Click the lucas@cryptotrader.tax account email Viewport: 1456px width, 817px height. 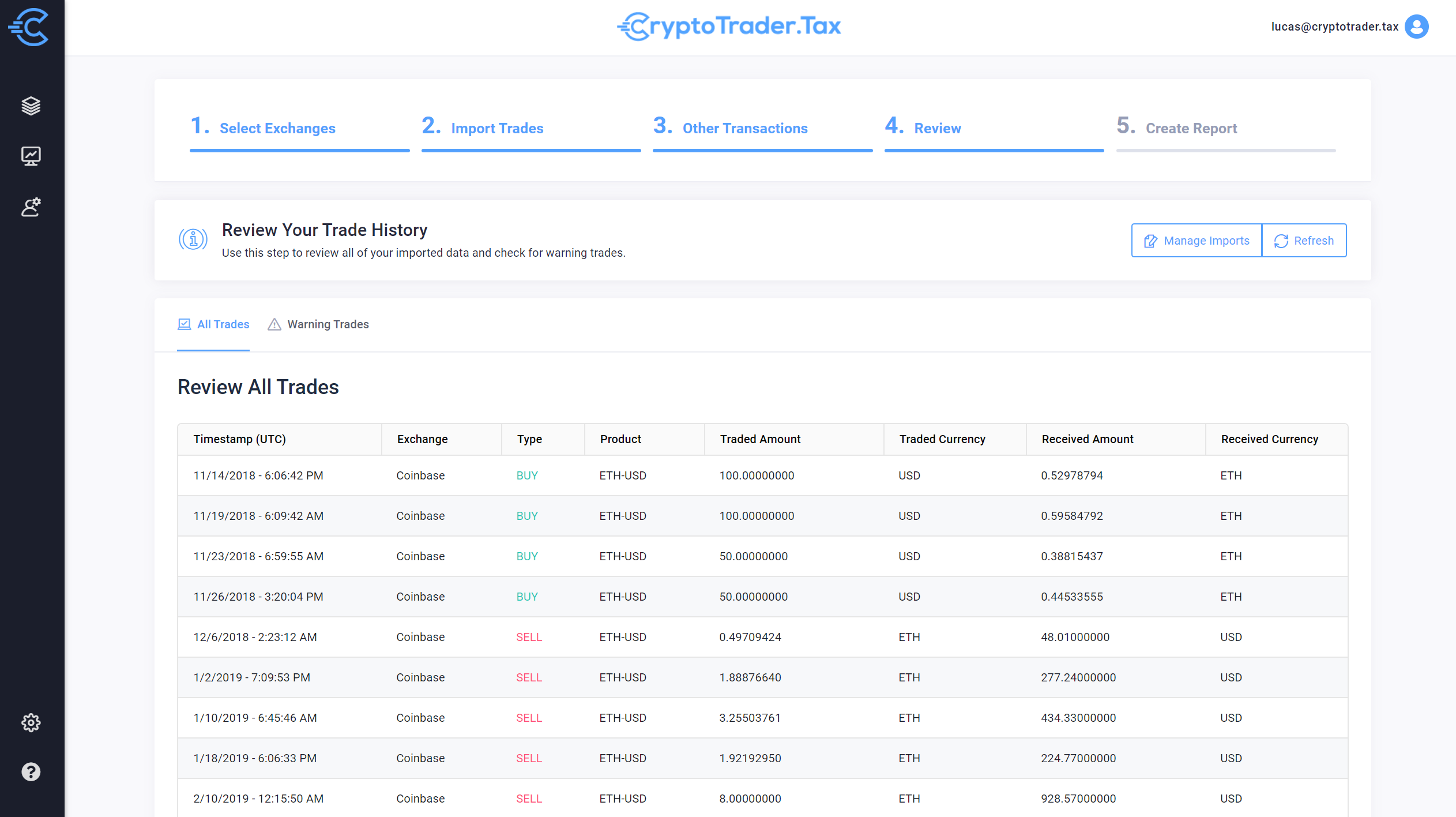pos(1334,27)
